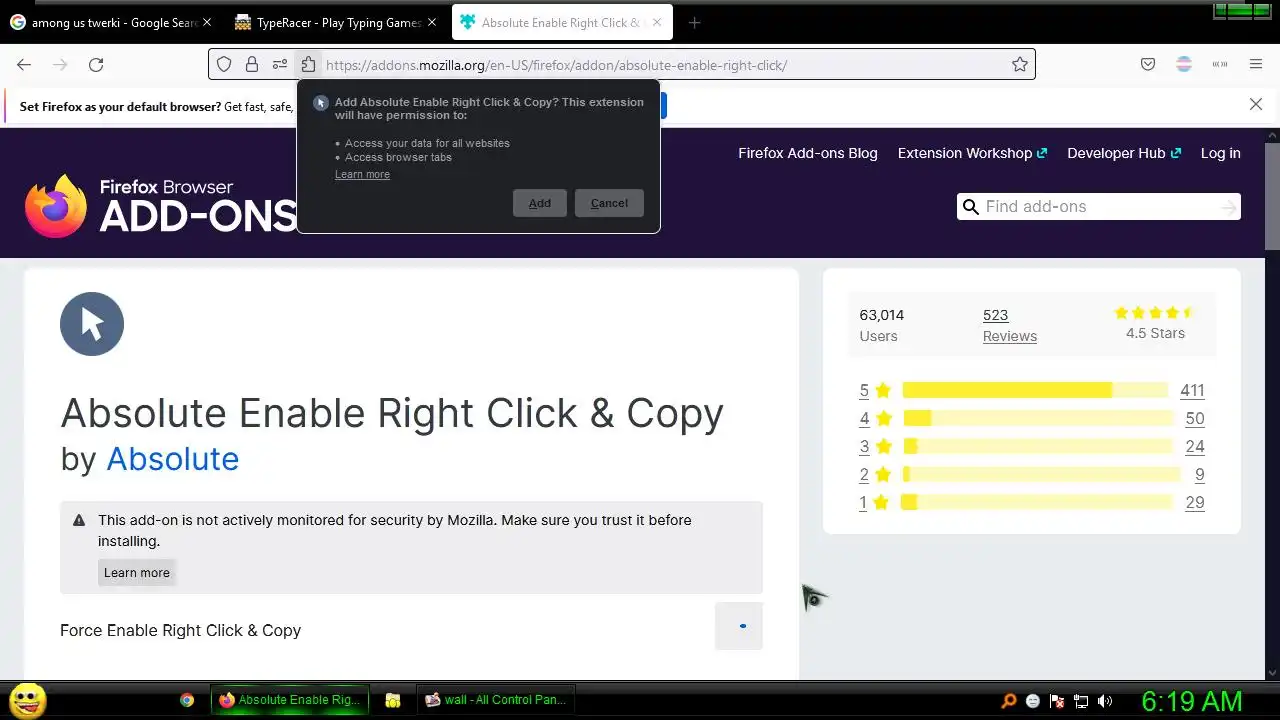
Task: Click the flag action center tray icon
Action: 1057,701
